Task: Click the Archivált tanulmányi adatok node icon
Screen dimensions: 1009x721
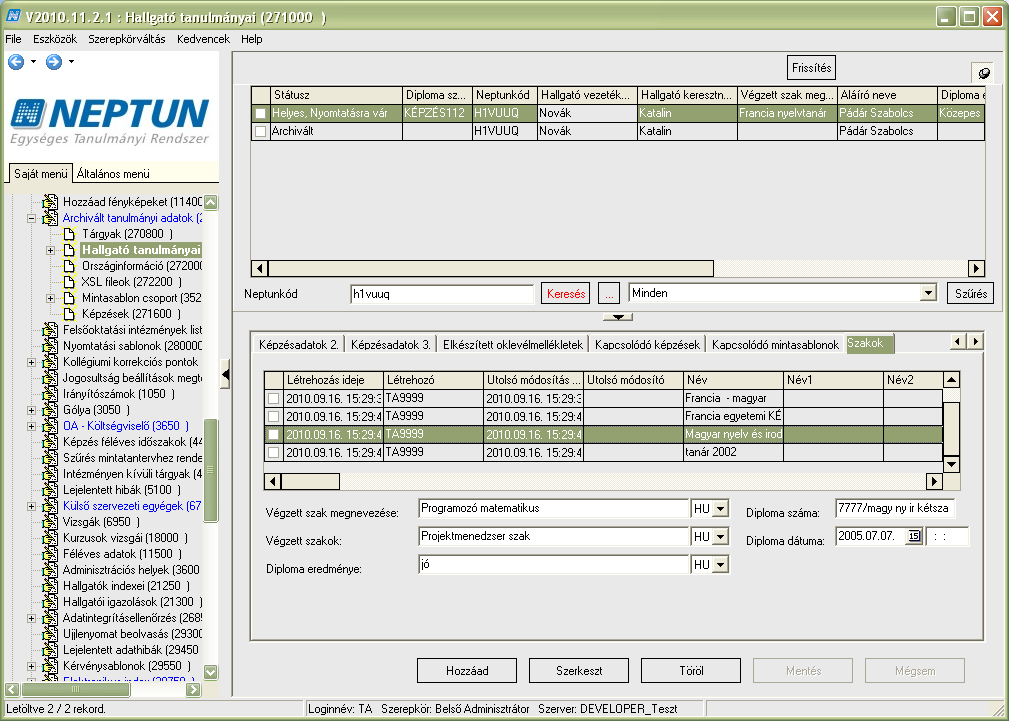Action: pyautogui.click(x=50, y=218)
